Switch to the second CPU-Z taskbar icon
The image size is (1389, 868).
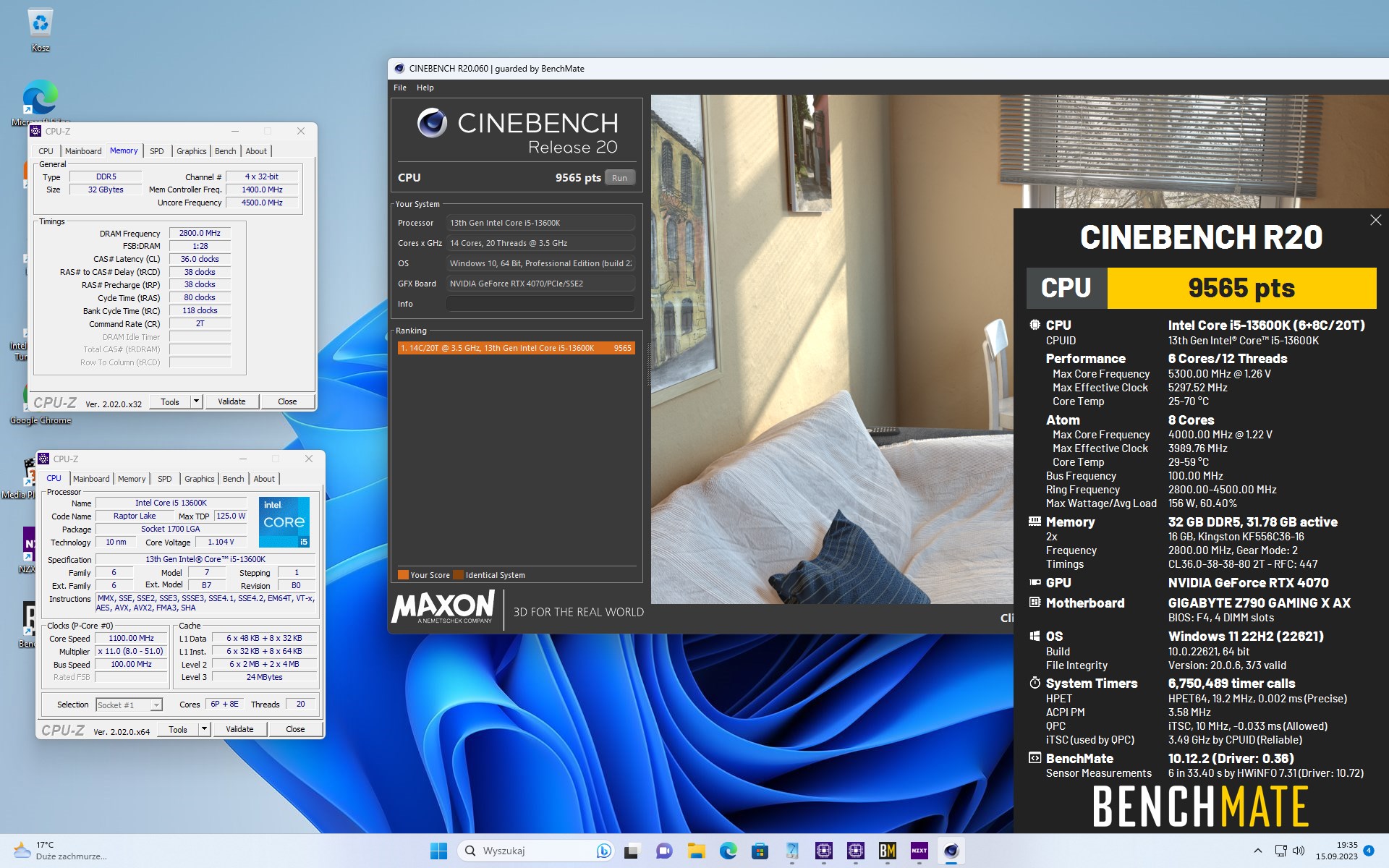(x=855, y=851)
